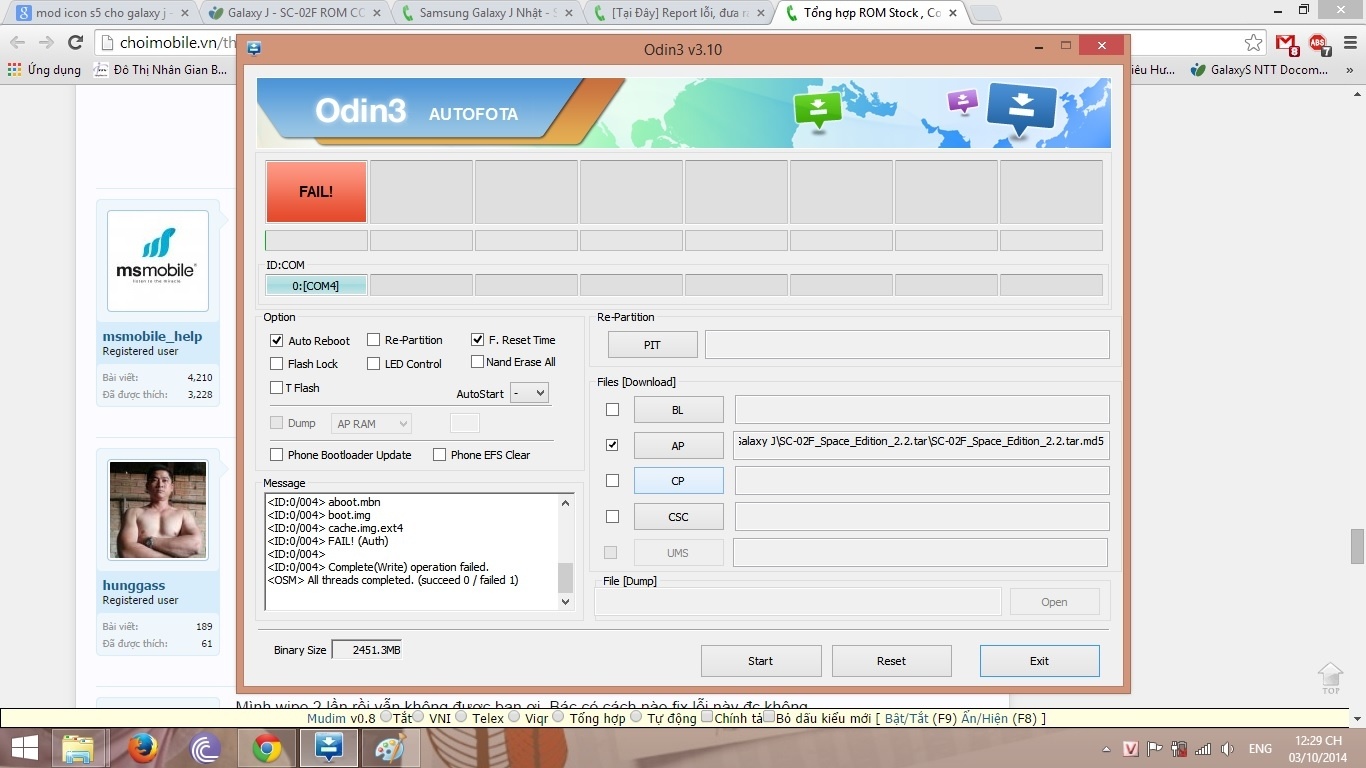Click the AP file button
Screen dimensions: 1366x768
678,445
